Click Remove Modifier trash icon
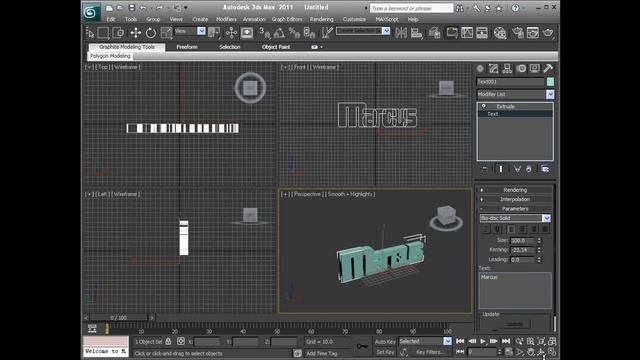The image size is (640, 360). 529,169
